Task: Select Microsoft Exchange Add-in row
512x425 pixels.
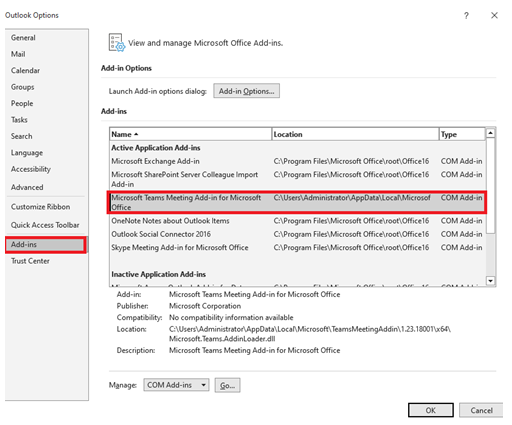Action: 297,161
